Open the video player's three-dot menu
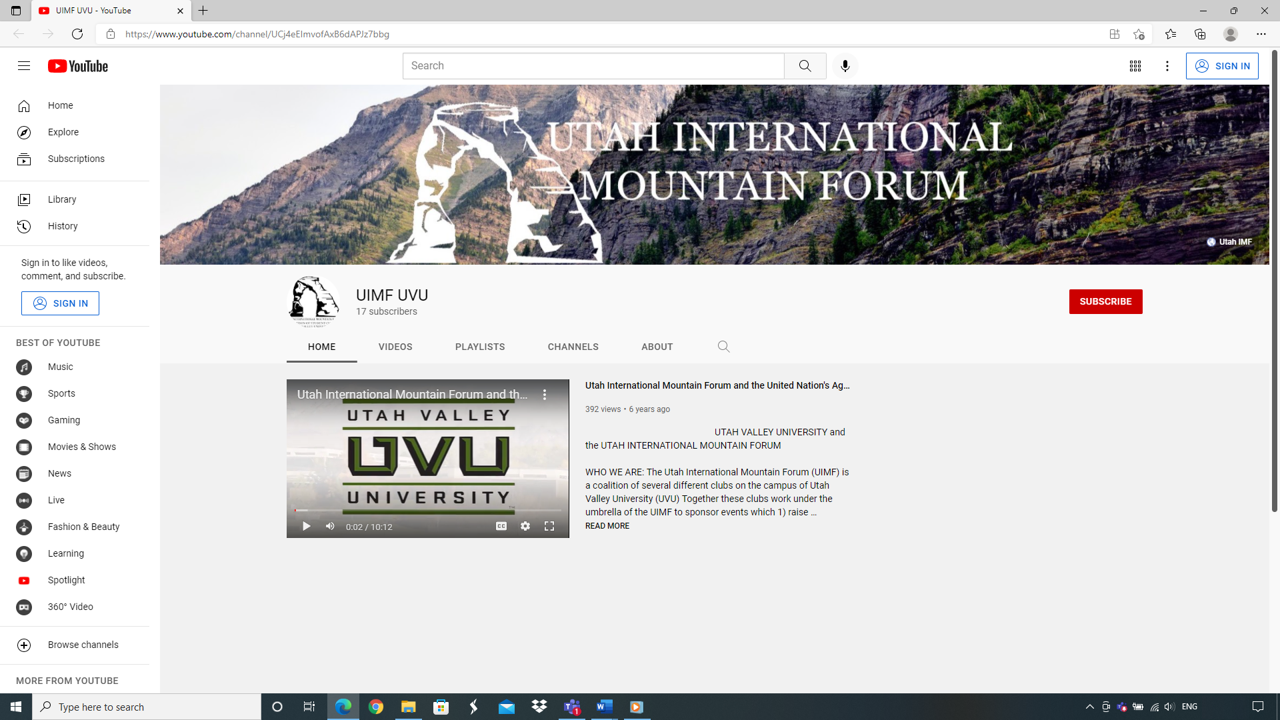 (x=545, y=395)
